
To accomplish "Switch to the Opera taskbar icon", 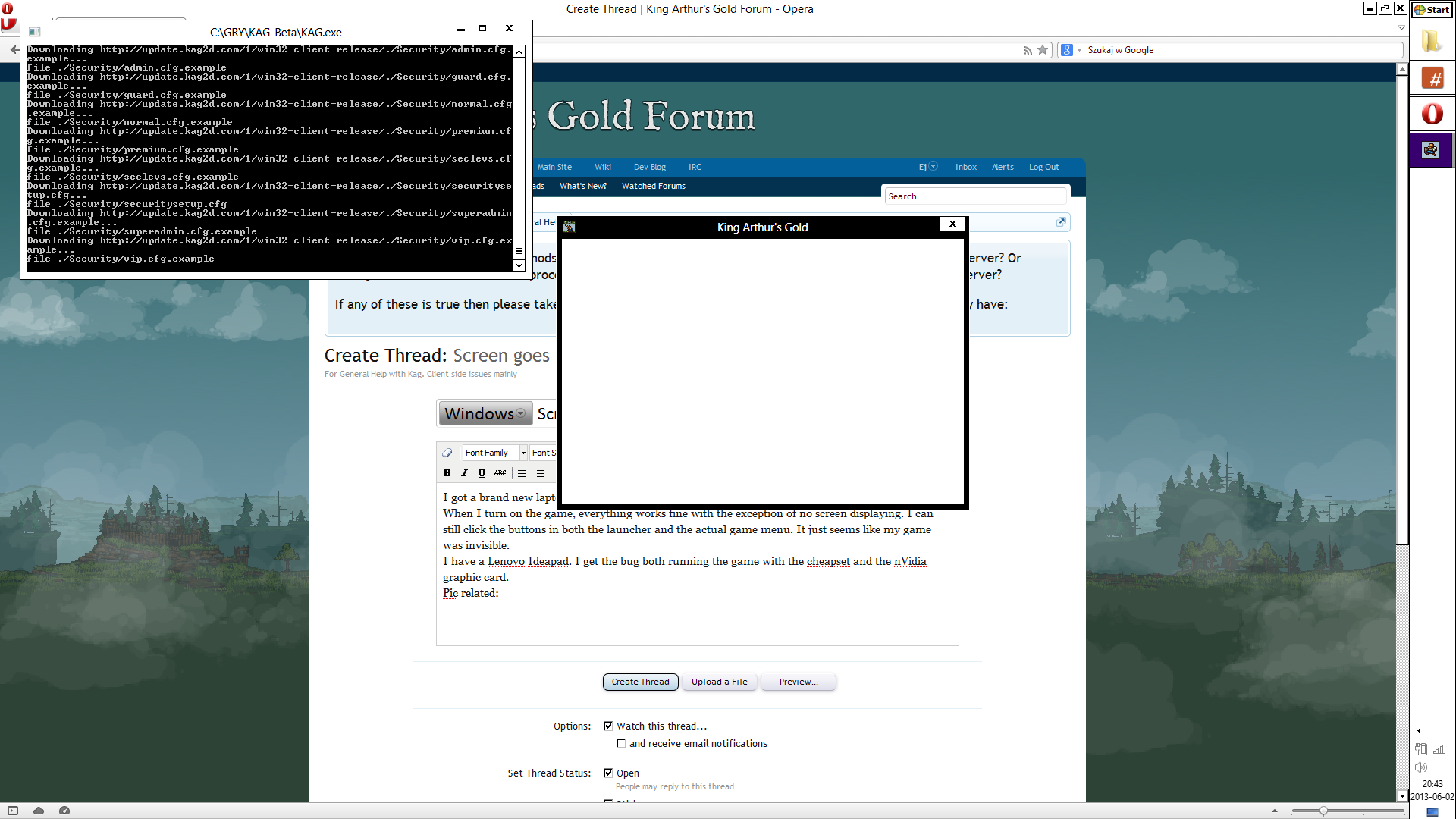I will point(1432,115).
